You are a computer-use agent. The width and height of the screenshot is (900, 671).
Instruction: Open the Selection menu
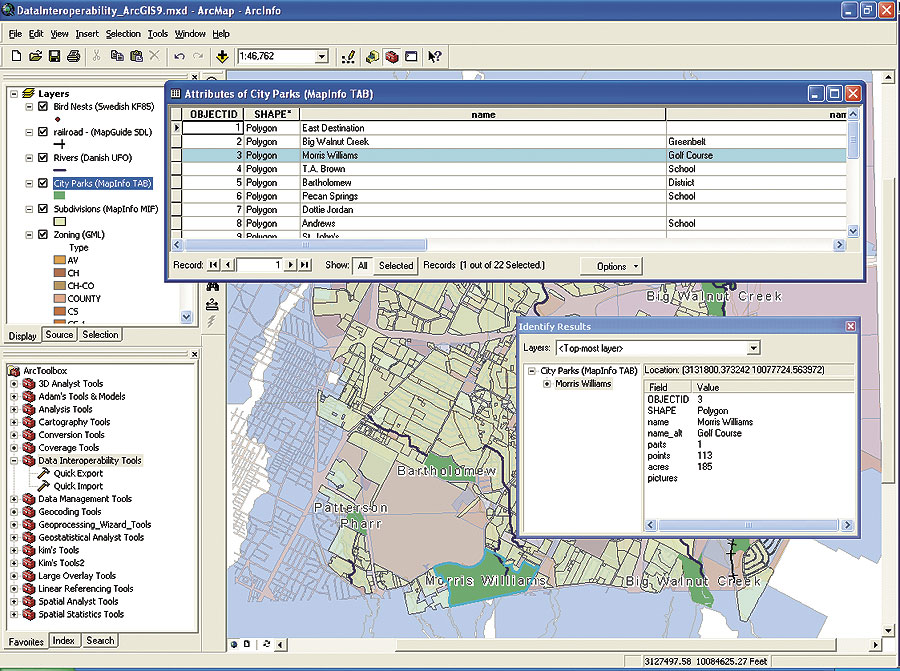pyautogui.click(x=123, y=34)
